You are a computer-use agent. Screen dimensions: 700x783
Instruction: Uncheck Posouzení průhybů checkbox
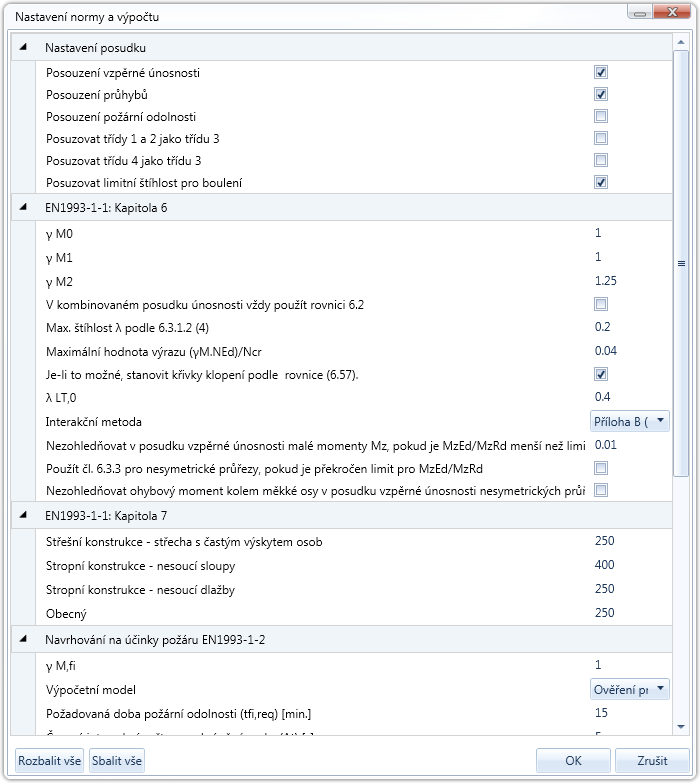[x=601, y=94]
